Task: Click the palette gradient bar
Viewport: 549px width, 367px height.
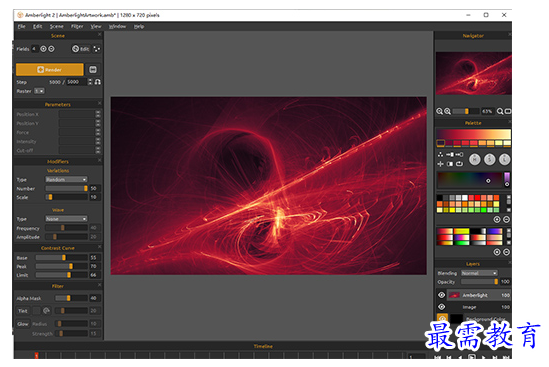Action: (473, 134)
